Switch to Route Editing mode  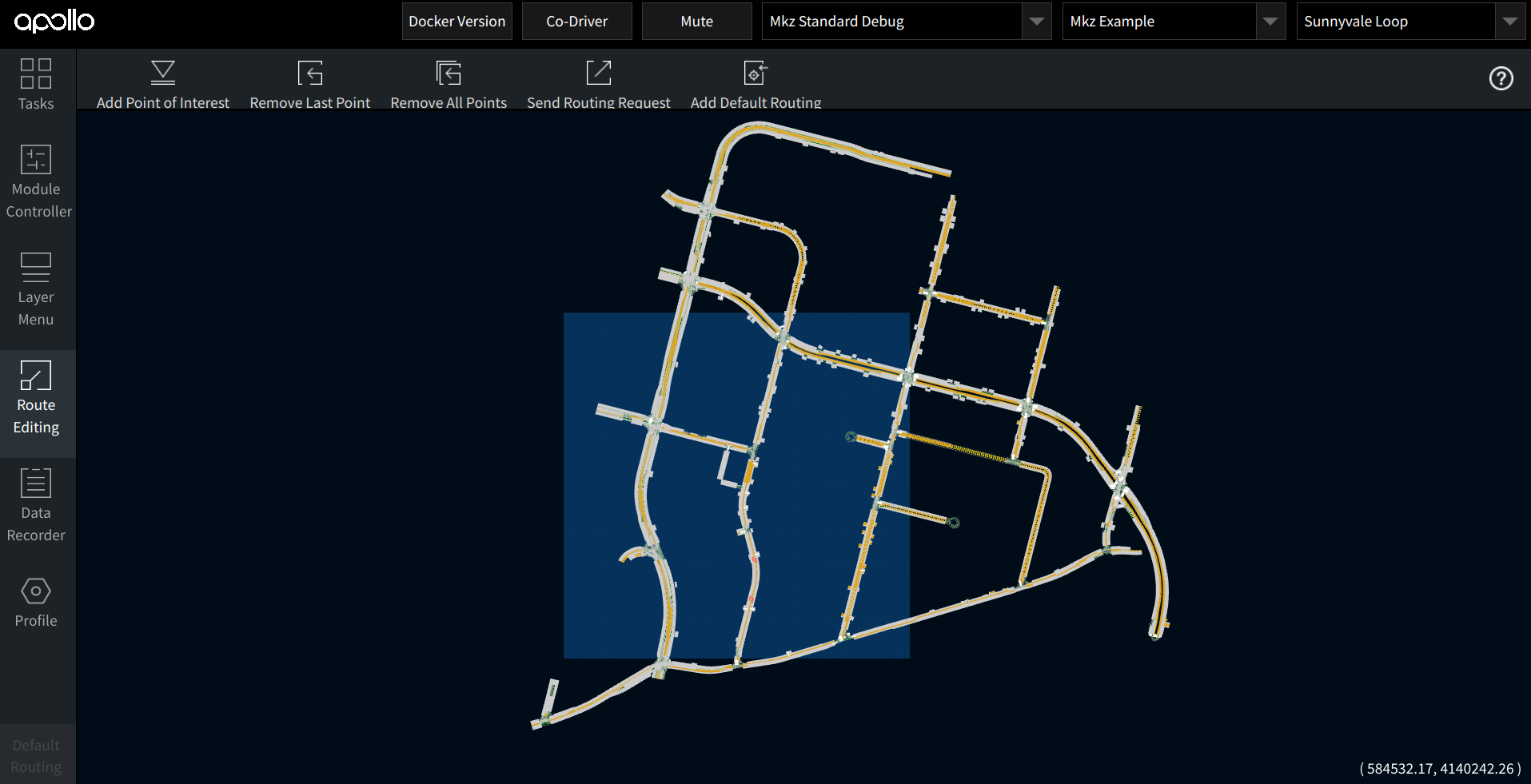[x=36, y=397]
